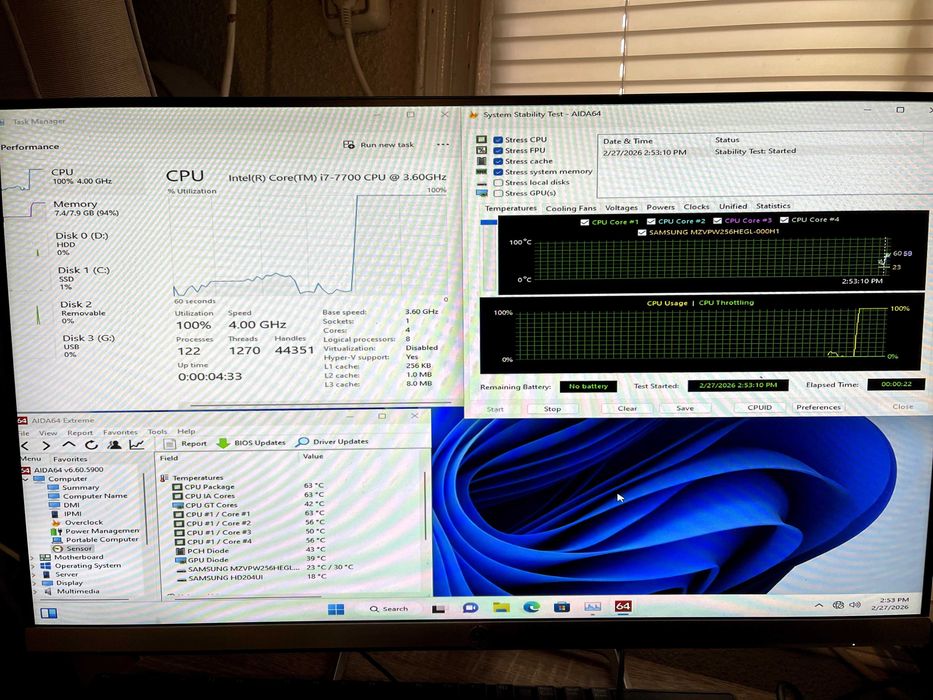Viewport: 933px width, 700px height.
Task: Toggle CPU Core #1 graph checkbox
Action: [584, 222]
